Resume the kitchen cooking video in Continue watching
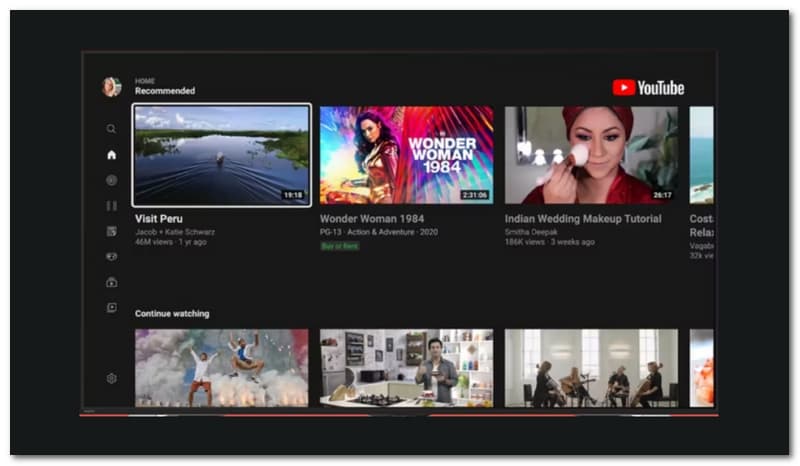800x466 pixels. pyautogui.click(x=406, y=367)
